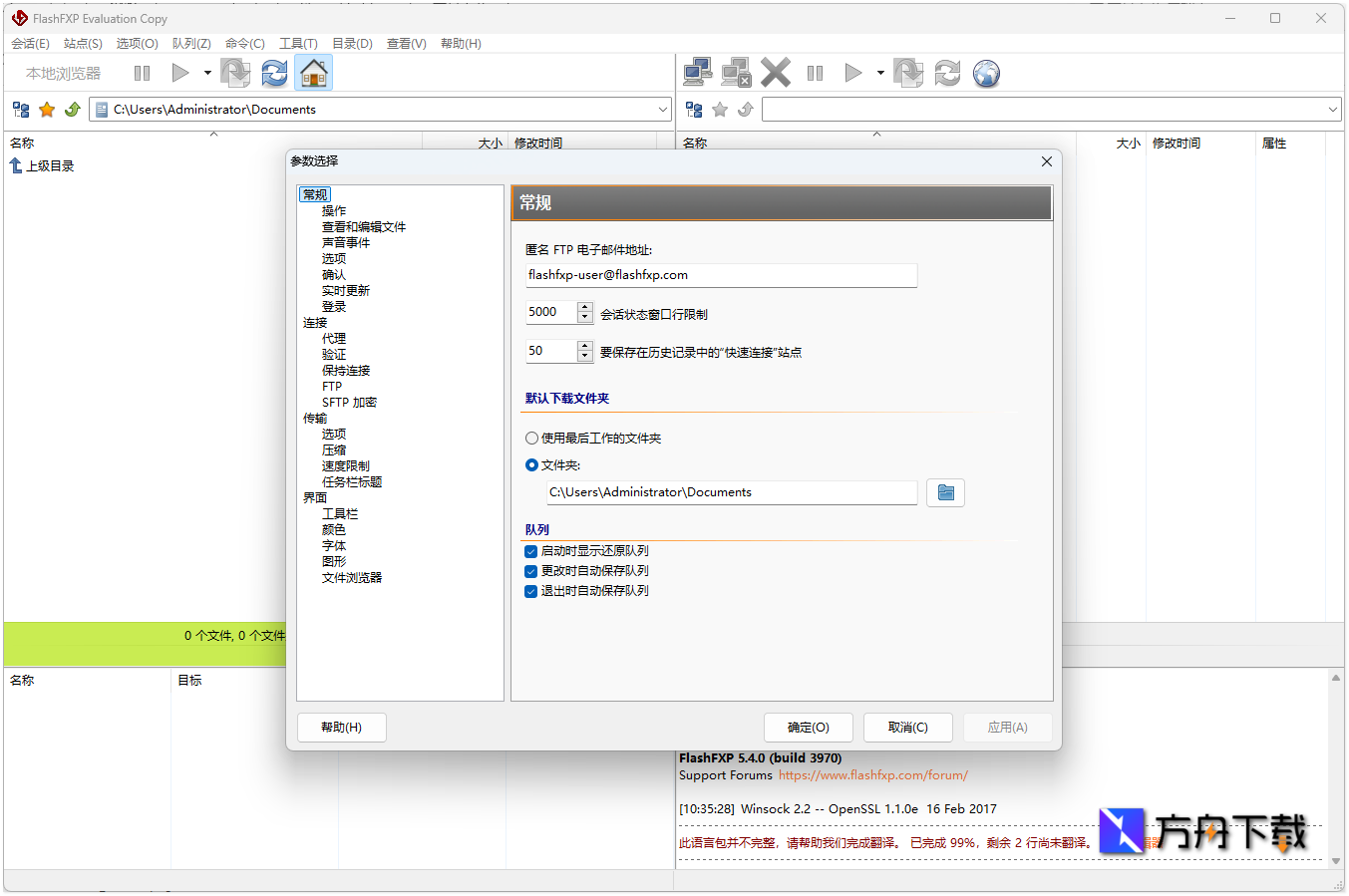Click the home folder icon

coord(313,73)
